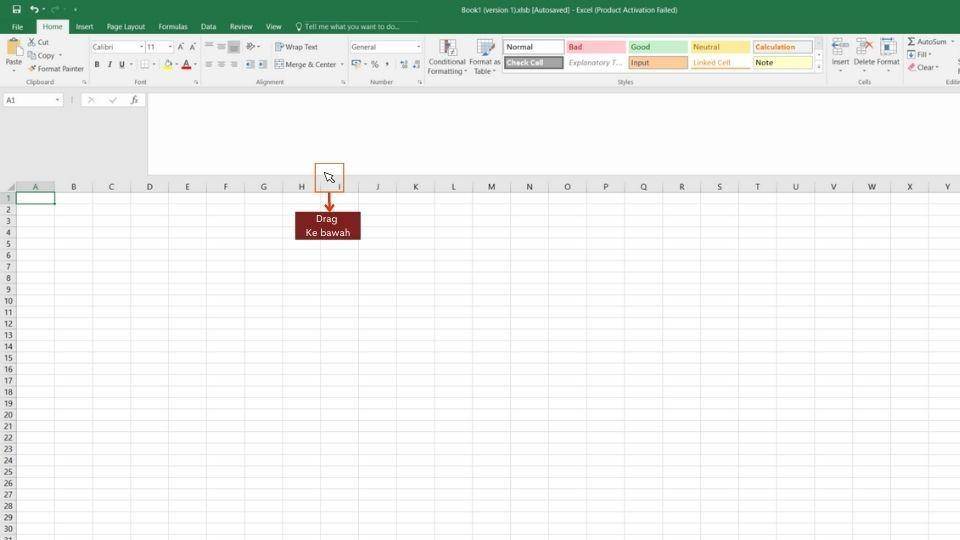Select column M header

point(491,187)
